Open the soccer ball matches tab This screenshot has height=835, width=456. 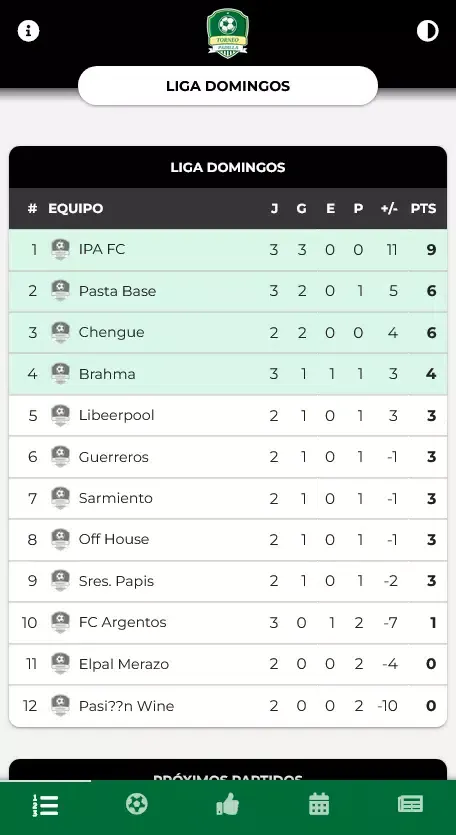[136, 804]
